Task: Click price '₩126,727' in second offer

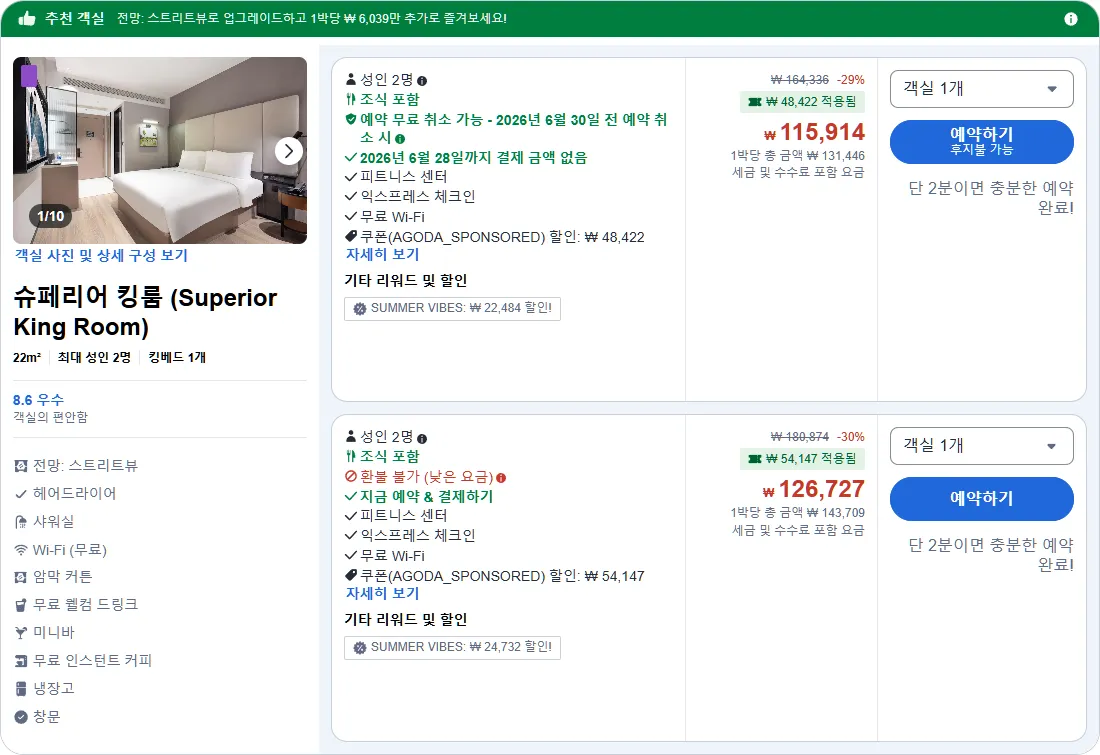Action: (x=814, y=489)
